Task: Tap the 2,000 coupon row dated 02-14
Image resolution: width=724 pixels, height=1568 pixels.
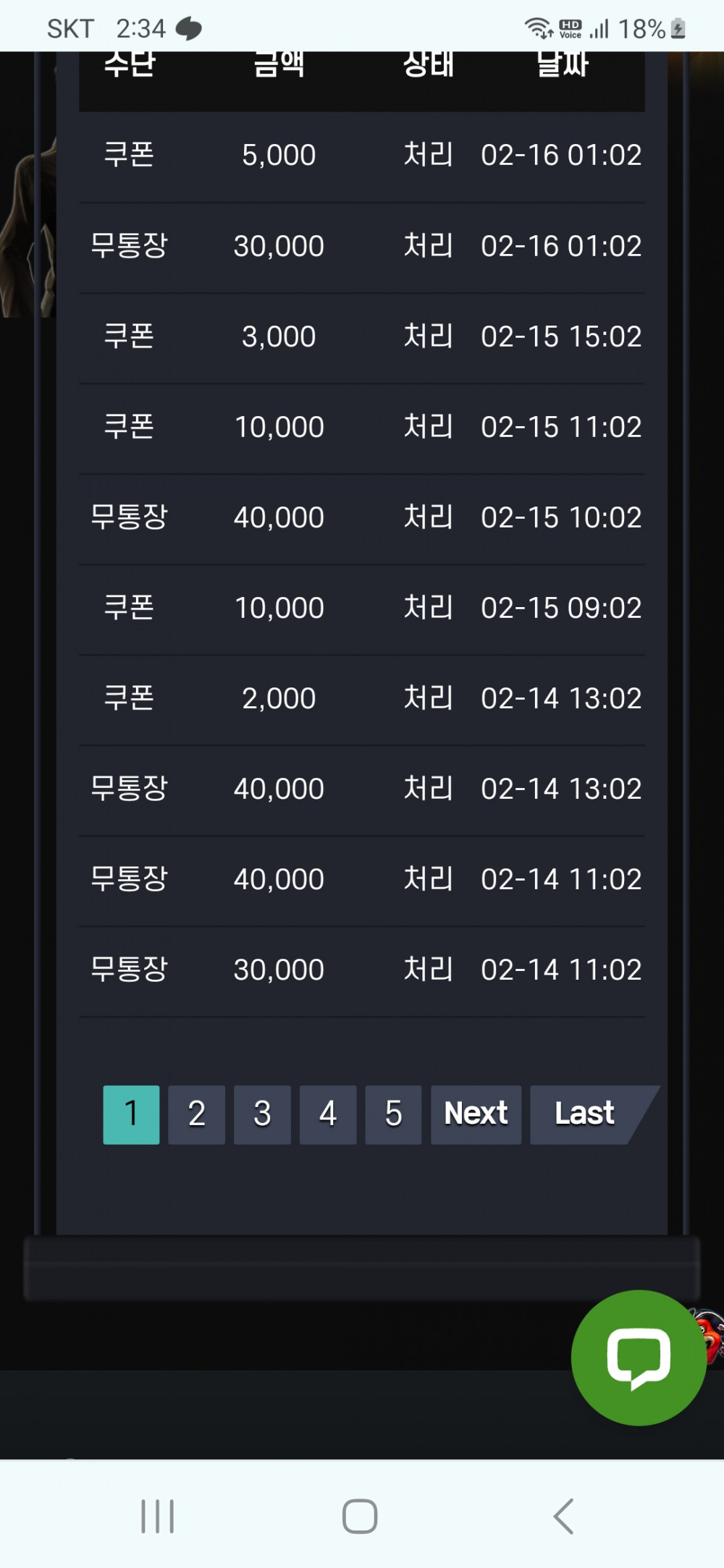Action: point(362,700)
